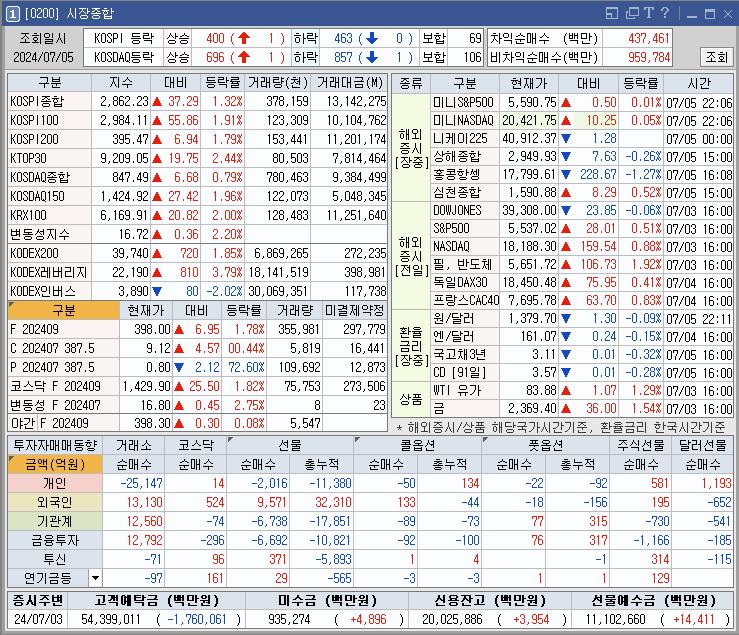Image resolution: width=739 pixels, height=635 pixels.
Task: Click the 차익순매수 value 437,461
Action: [648, 38]
